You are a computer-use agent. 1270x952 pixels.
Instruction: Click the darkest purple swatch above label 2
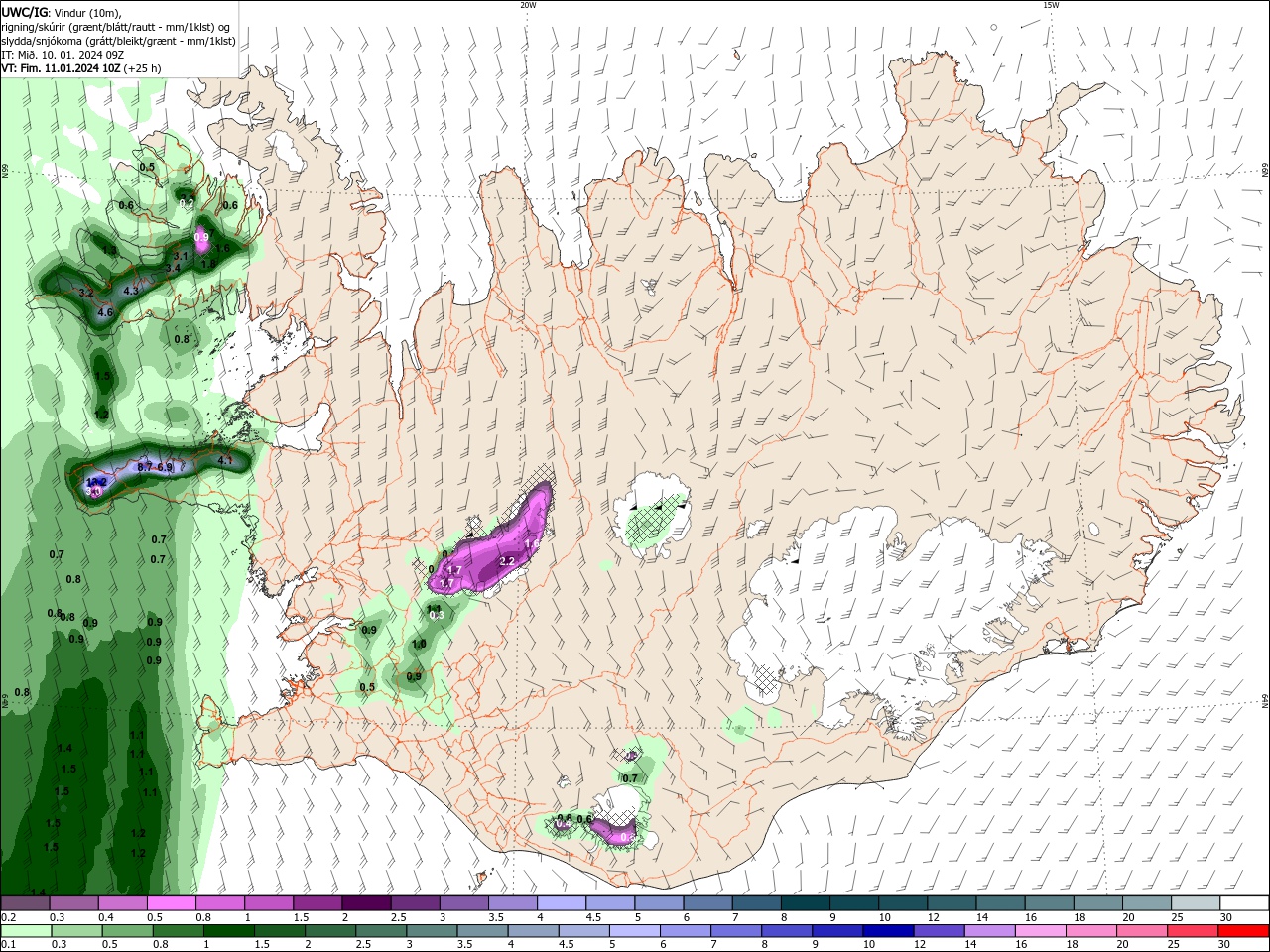[x=366, y=903]
